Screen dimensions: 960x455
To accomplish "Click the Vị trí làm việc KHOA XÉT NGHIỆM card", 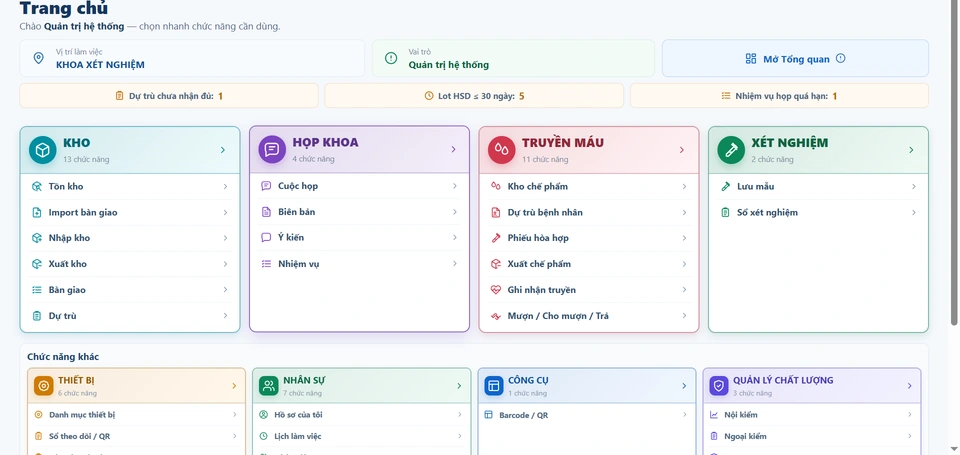I will pos(192,59).
